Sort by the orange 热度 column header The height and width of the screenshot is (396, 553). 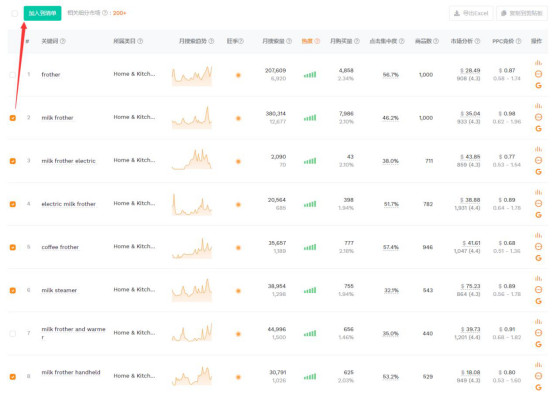(307, 41)
